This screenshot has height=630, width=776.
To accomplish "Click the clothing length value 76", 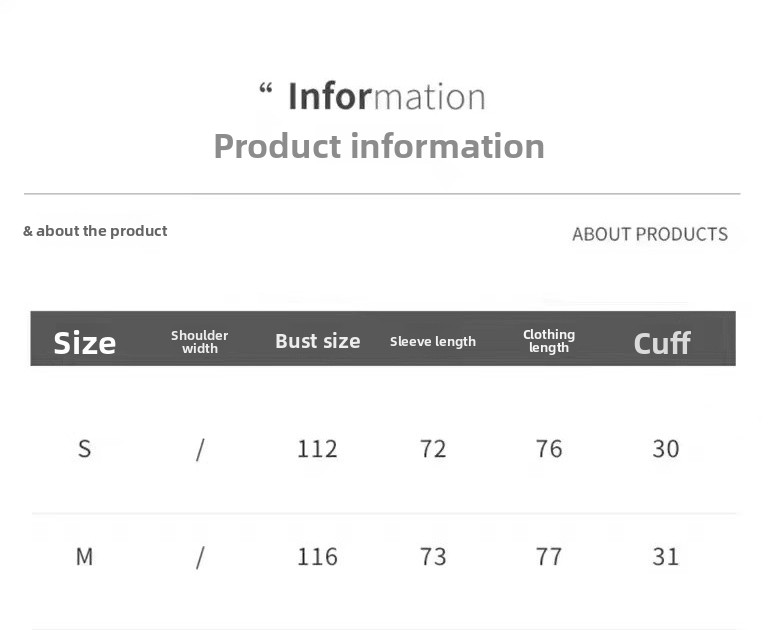I will [x=549, y=449].
